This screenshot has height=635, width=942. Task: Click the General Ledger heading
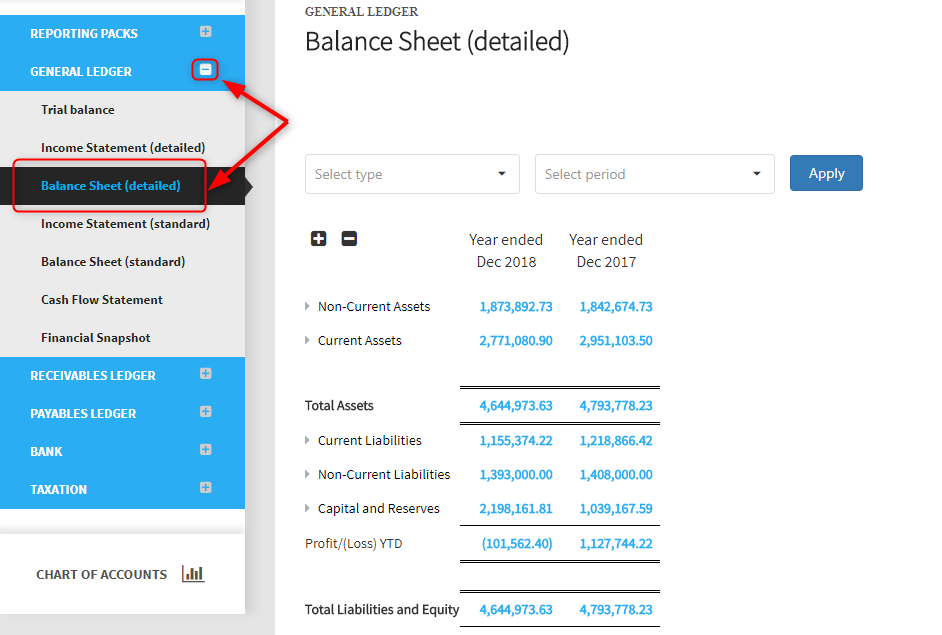click(x=81, y=71)
